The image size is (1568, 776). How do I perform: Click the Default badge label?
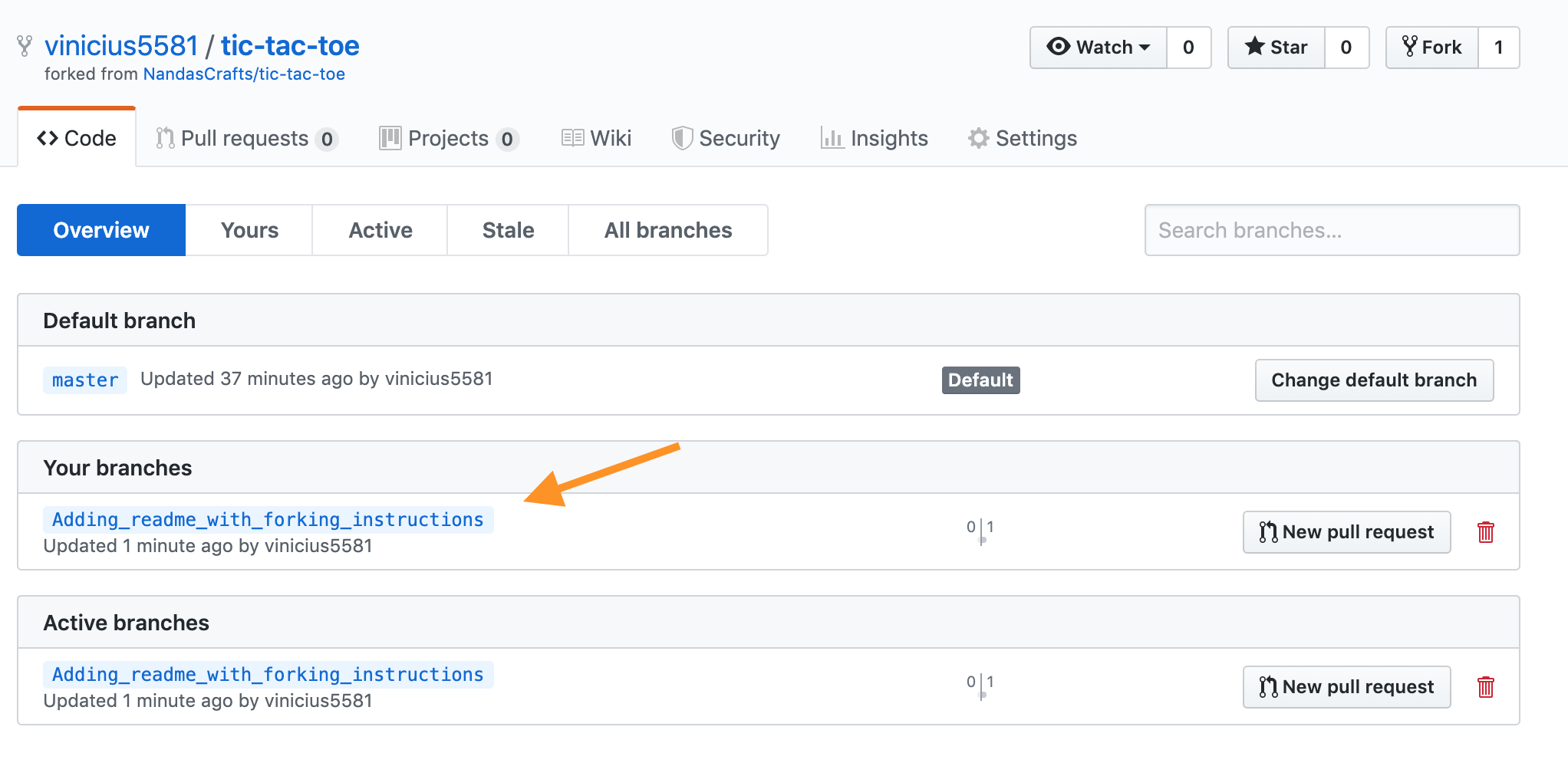point(980,380)
